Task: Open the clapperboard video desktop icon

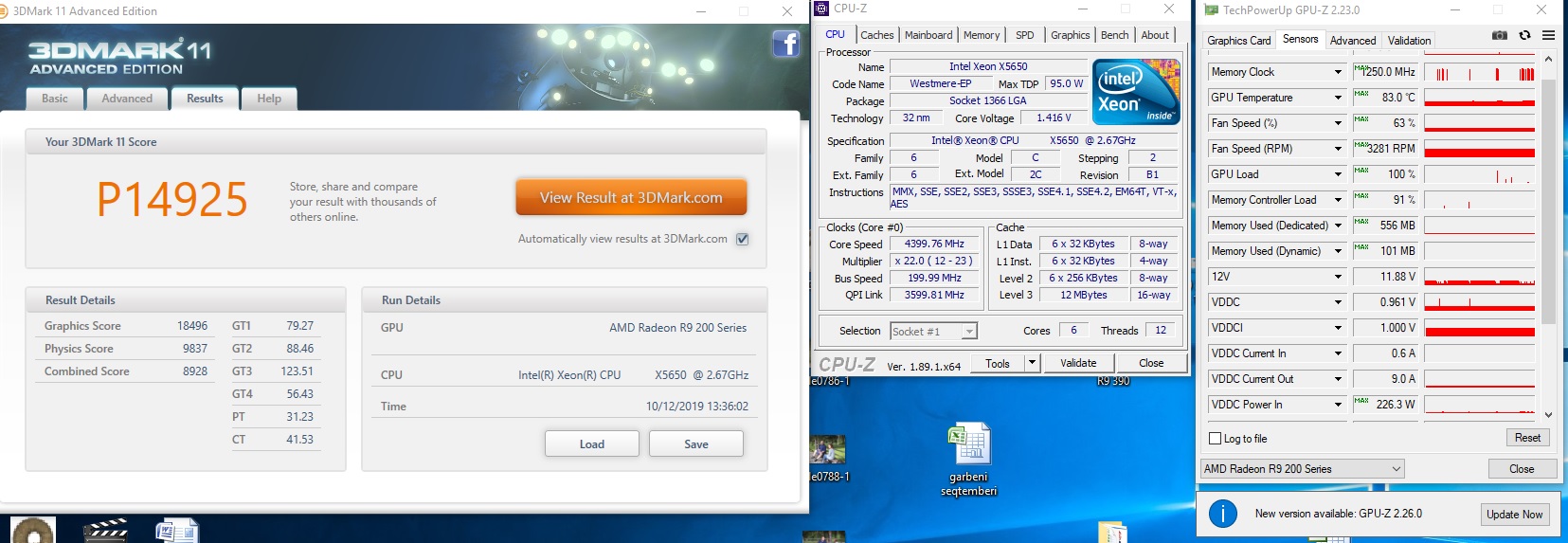Action: tap(106, 530)
